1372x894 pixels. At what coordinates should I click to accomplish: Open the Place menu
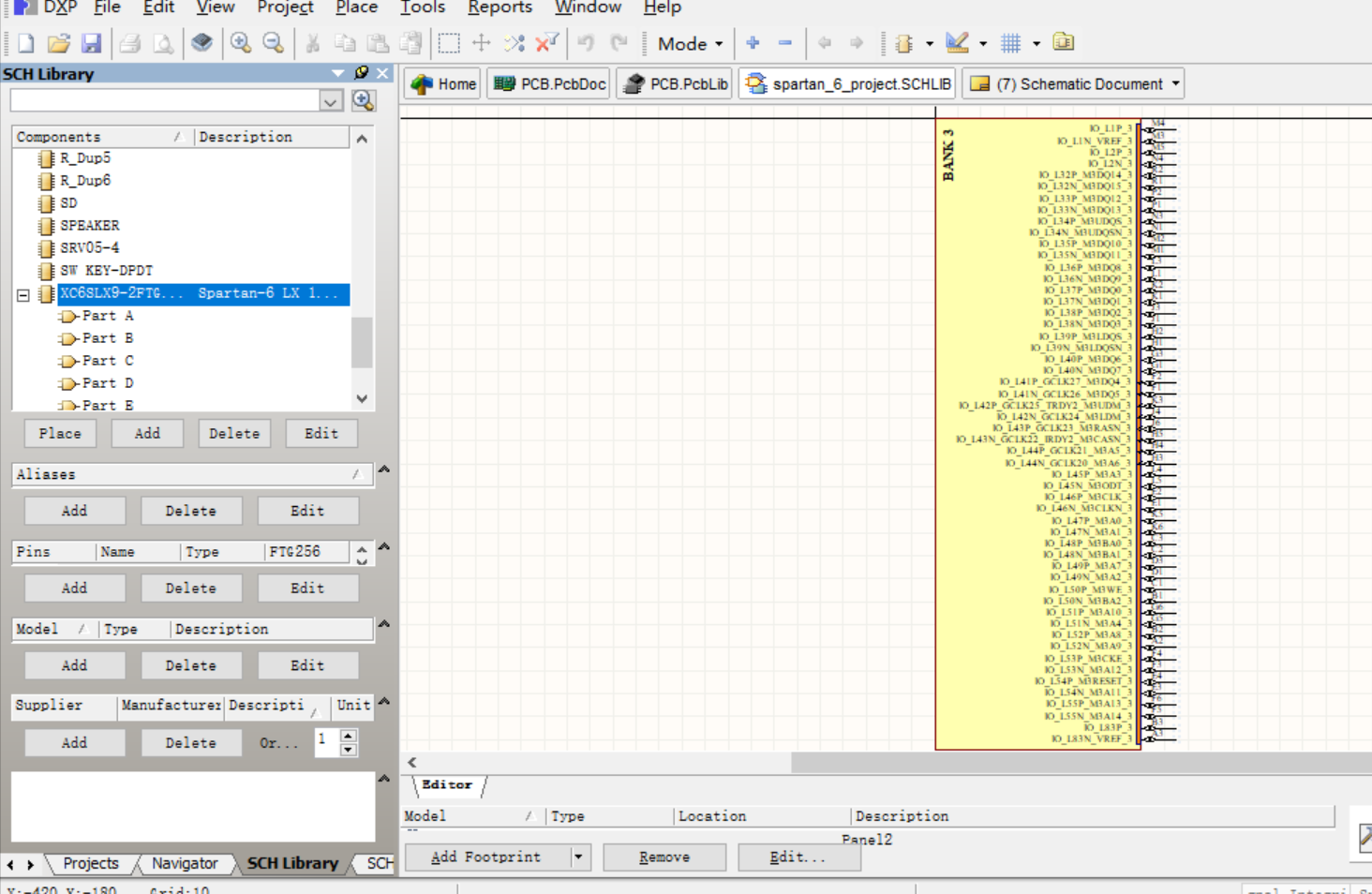(x=356, y=7)
